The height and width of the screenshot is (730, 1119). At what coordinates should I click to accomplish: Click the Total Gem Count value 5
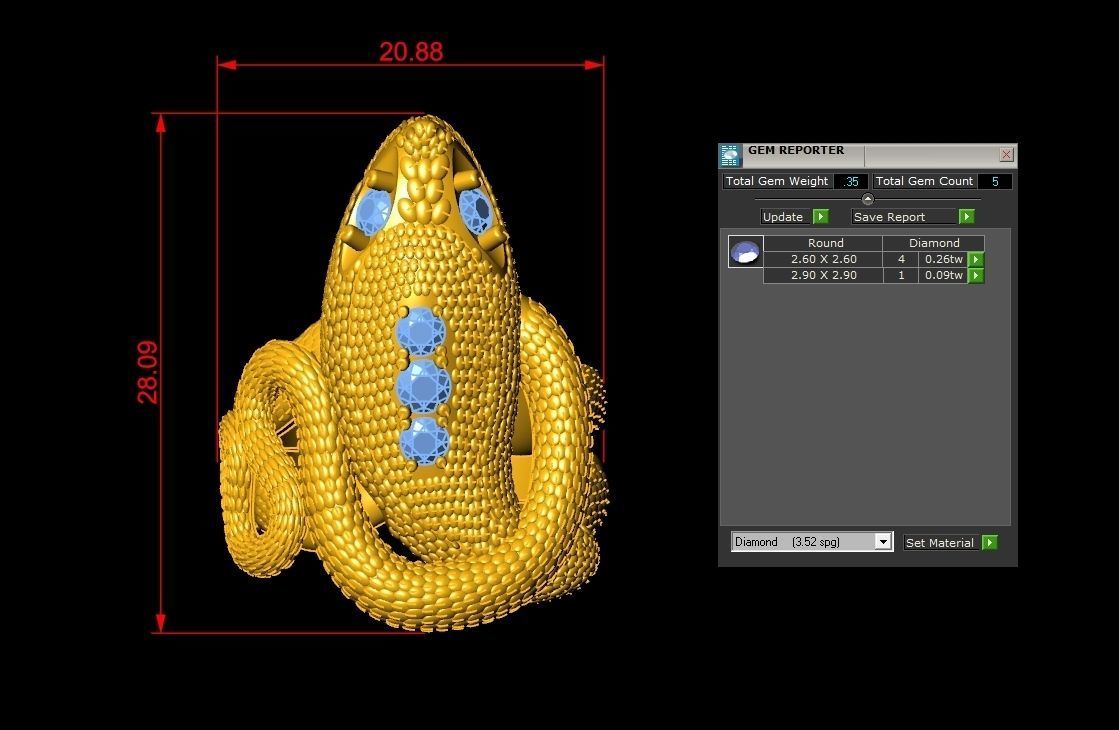click(x=995, y=181)
